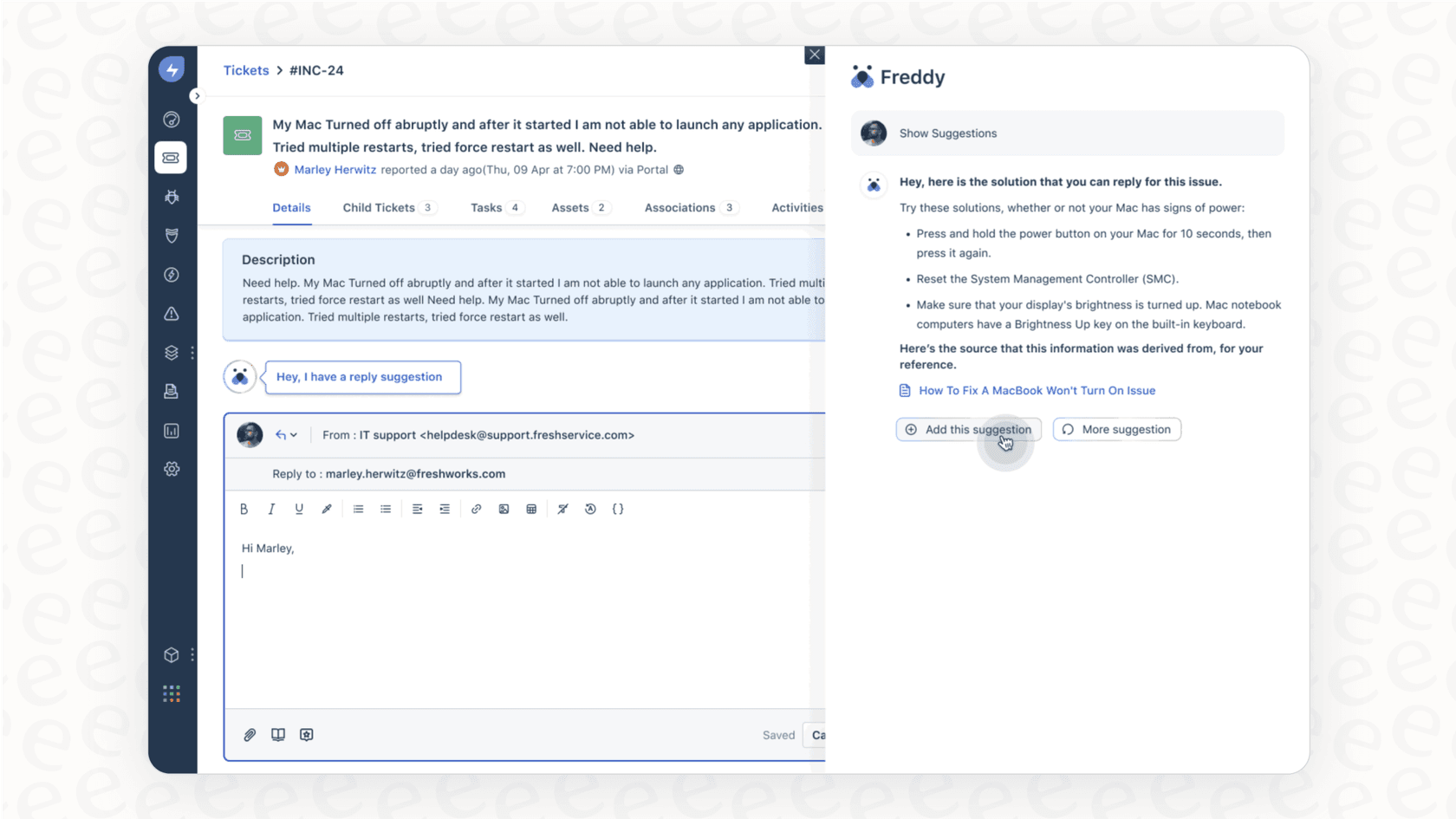Viewport: 1456px width, 819px height.
Task: Open Admin settings from the sidebar gear
Action: (171, 469)
